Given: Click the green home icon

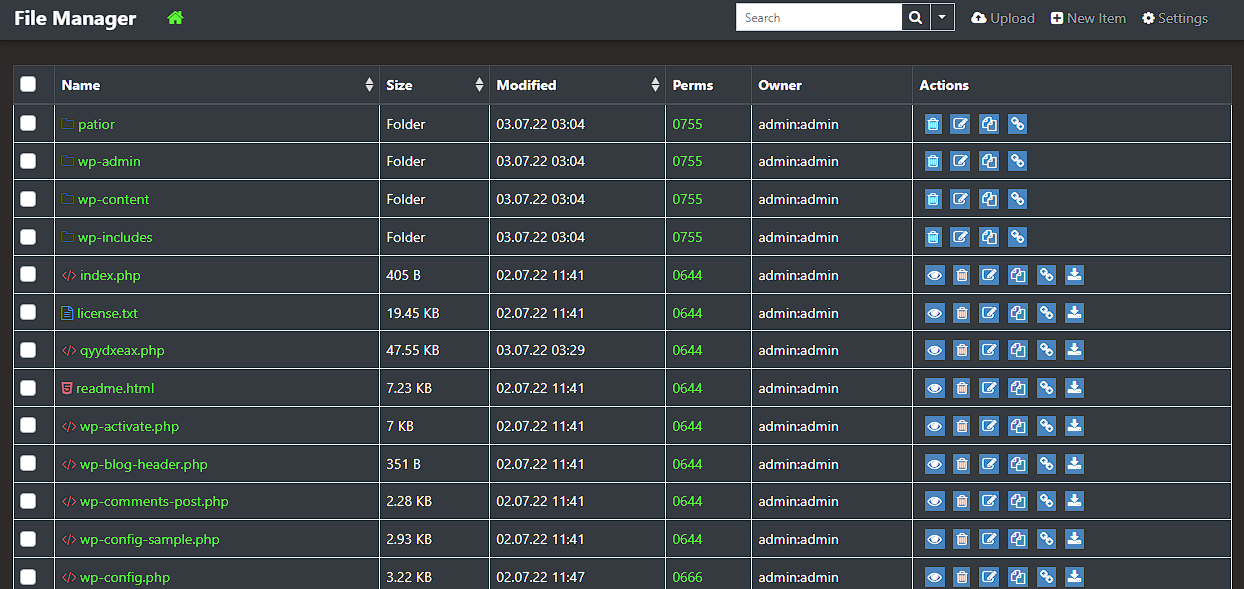Looking at the screenshot, I should 176,18.
